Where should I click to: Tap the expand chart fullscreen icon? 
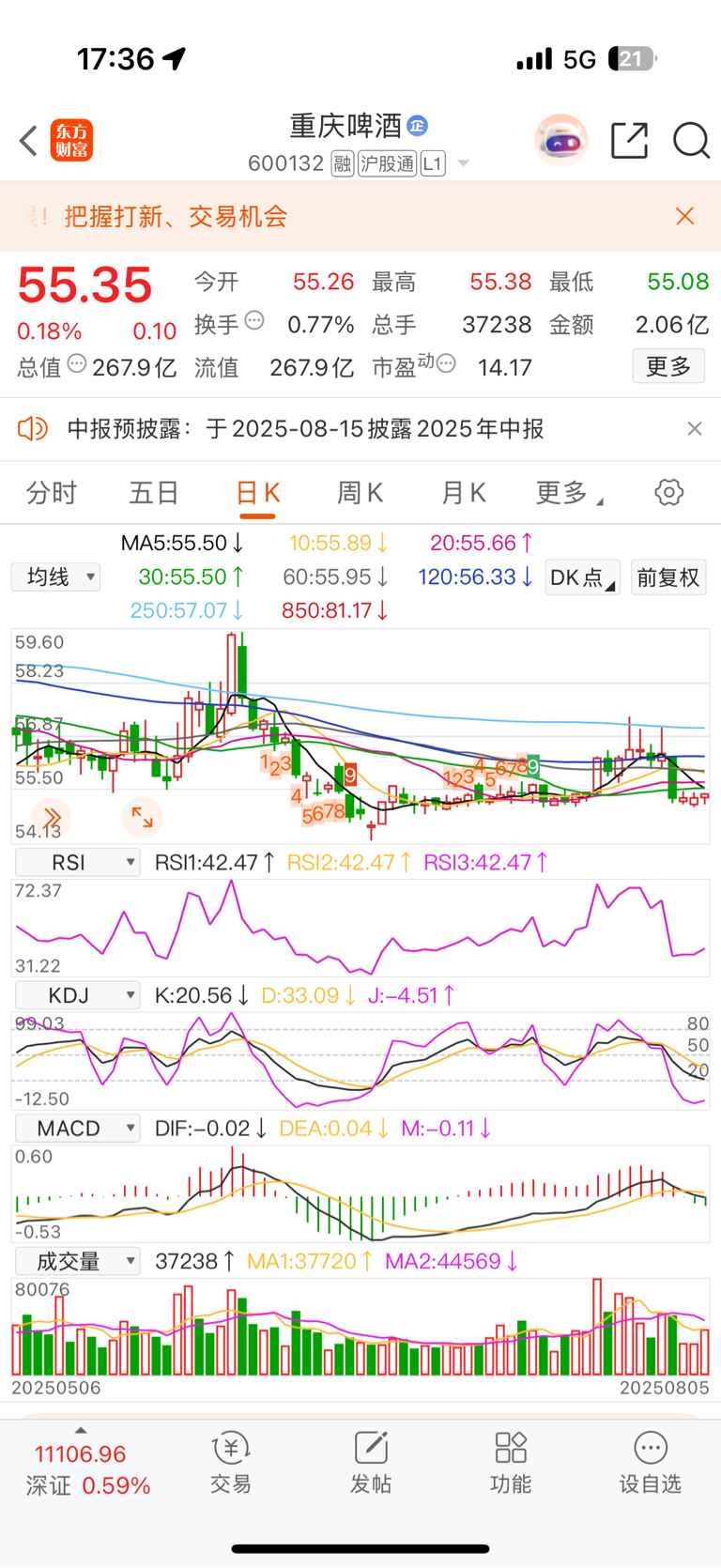[142, 817]
